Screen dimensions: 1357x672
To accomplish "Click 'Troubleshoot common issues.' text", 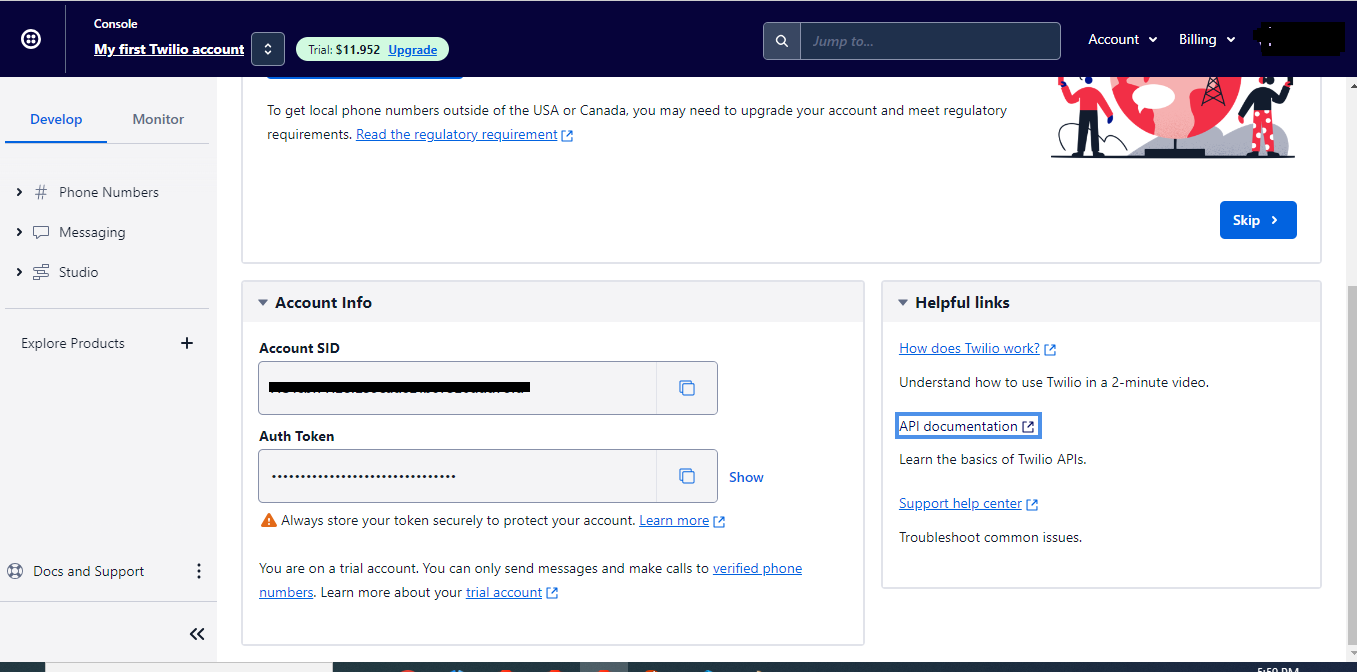I will (990, 537).
